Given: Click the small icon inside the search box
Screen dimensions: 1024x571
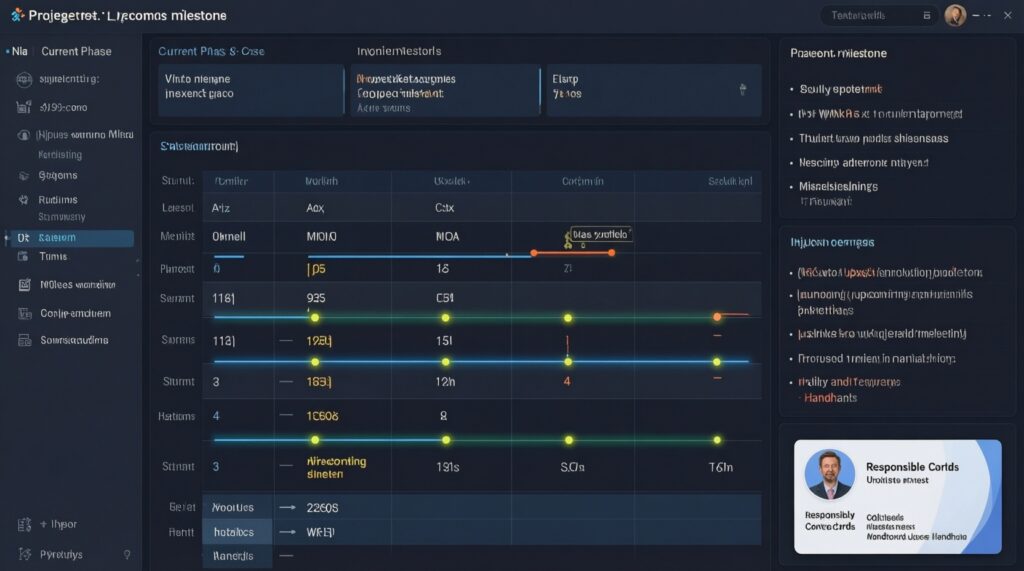Looking at the screenshot, I should point(926,16).
